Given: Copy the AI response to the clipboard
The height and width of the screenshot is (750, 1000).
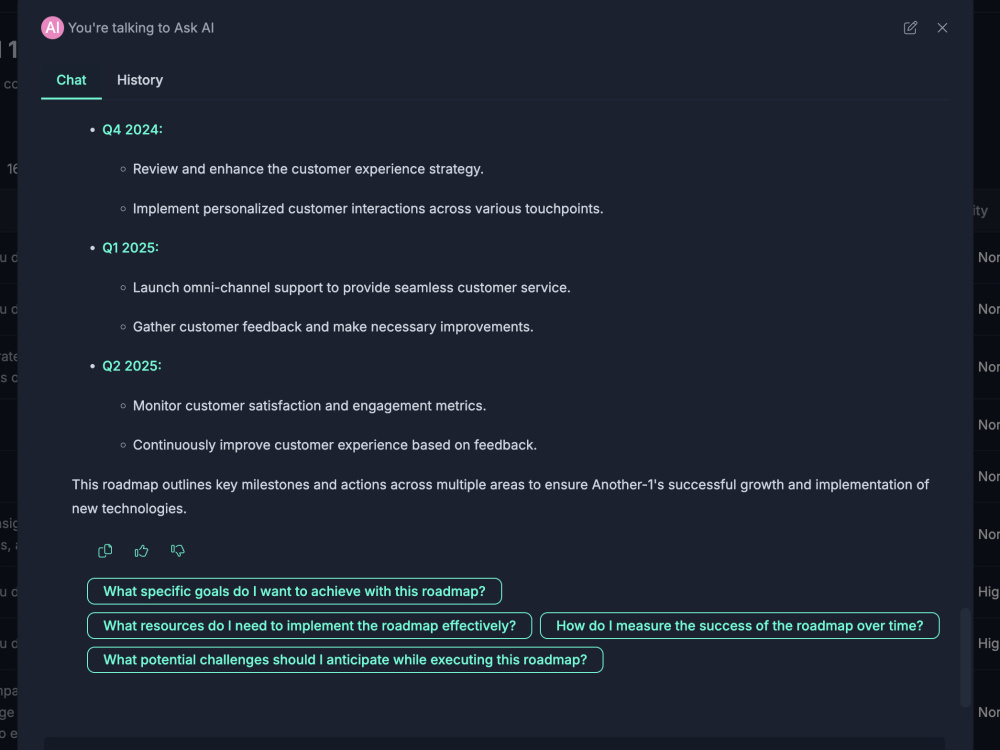Looking at the screenshot, I should pyautogui.click(x=105, y=550).
